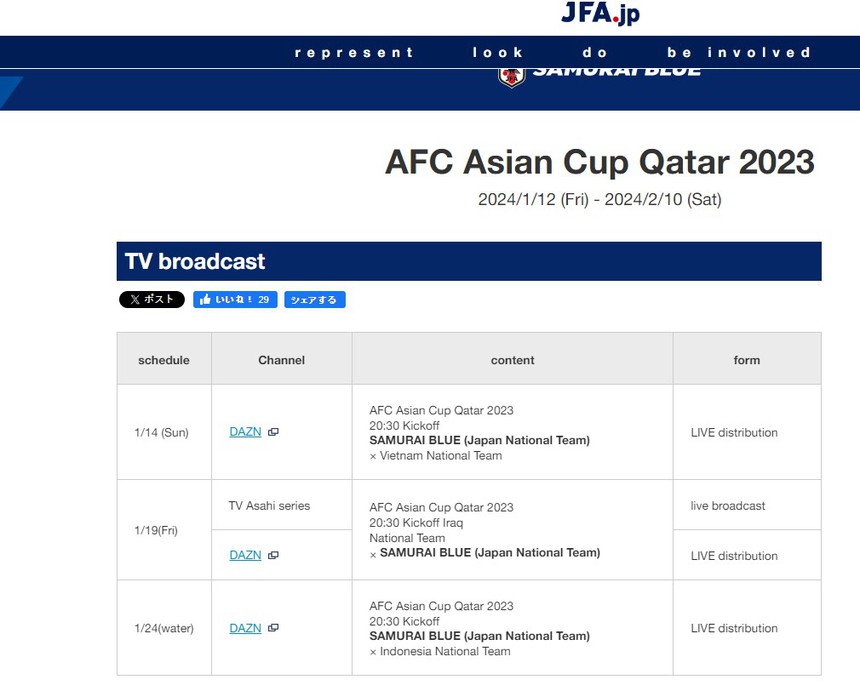860x691 pixels.
Task: Click the "AFC Asian Cup Qatar 2023" page title
Action: click(x=599, y=162)
